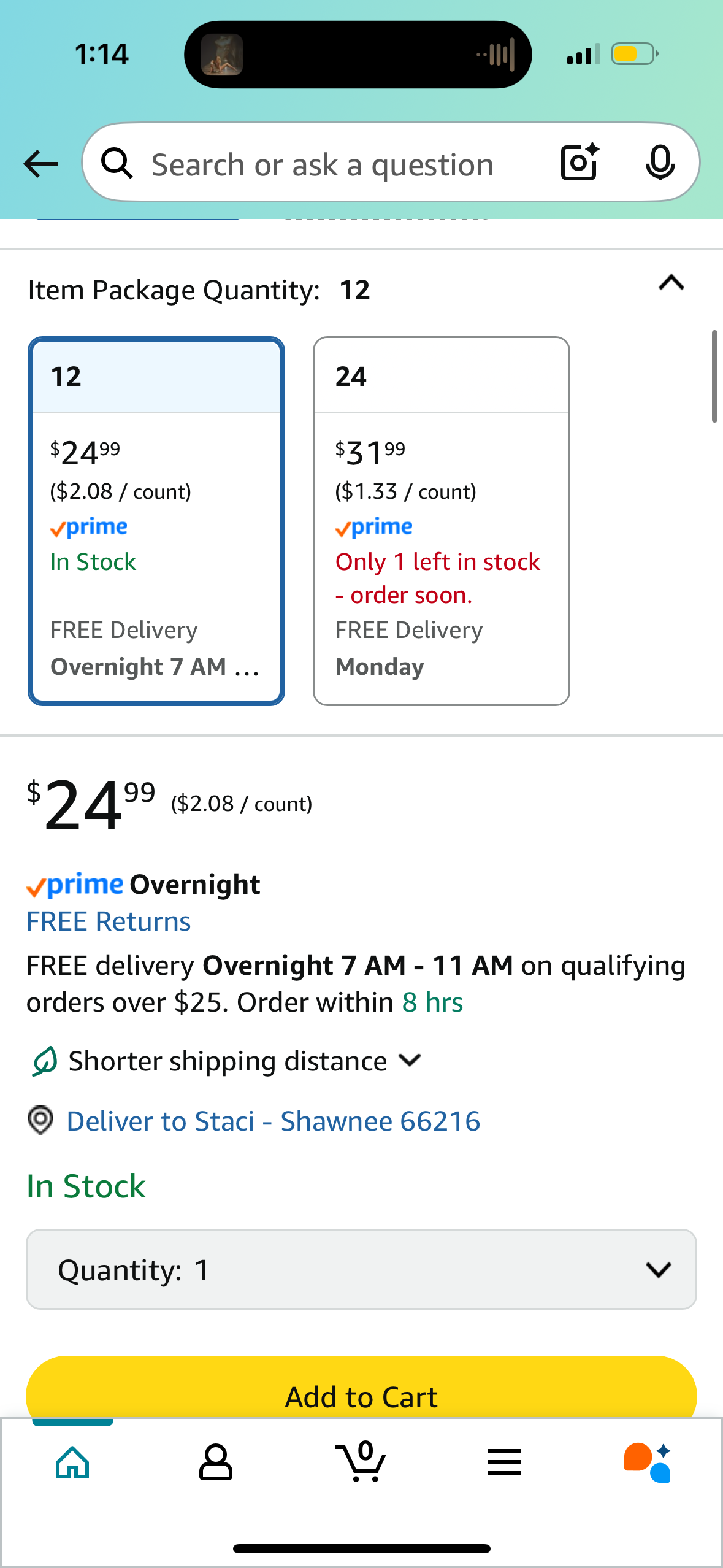Screen dimensions: 723x1568
Task: Tap the microphone voice search icon
Action: click(x=660, y=163)
